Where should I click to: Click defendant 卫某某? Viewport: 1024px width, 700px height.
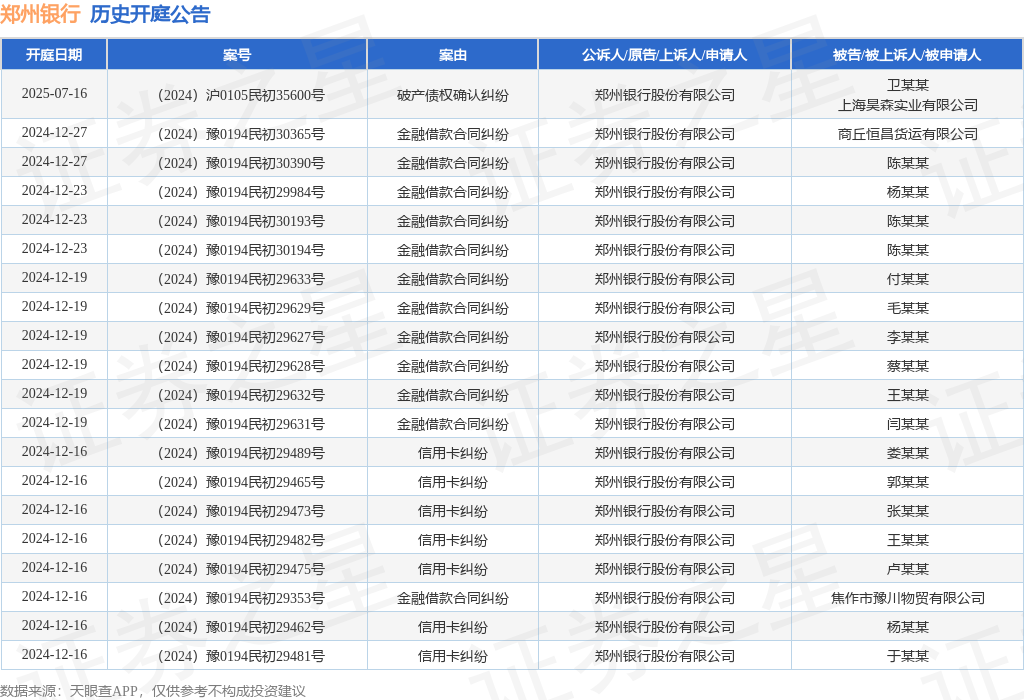tap(908, 85)
